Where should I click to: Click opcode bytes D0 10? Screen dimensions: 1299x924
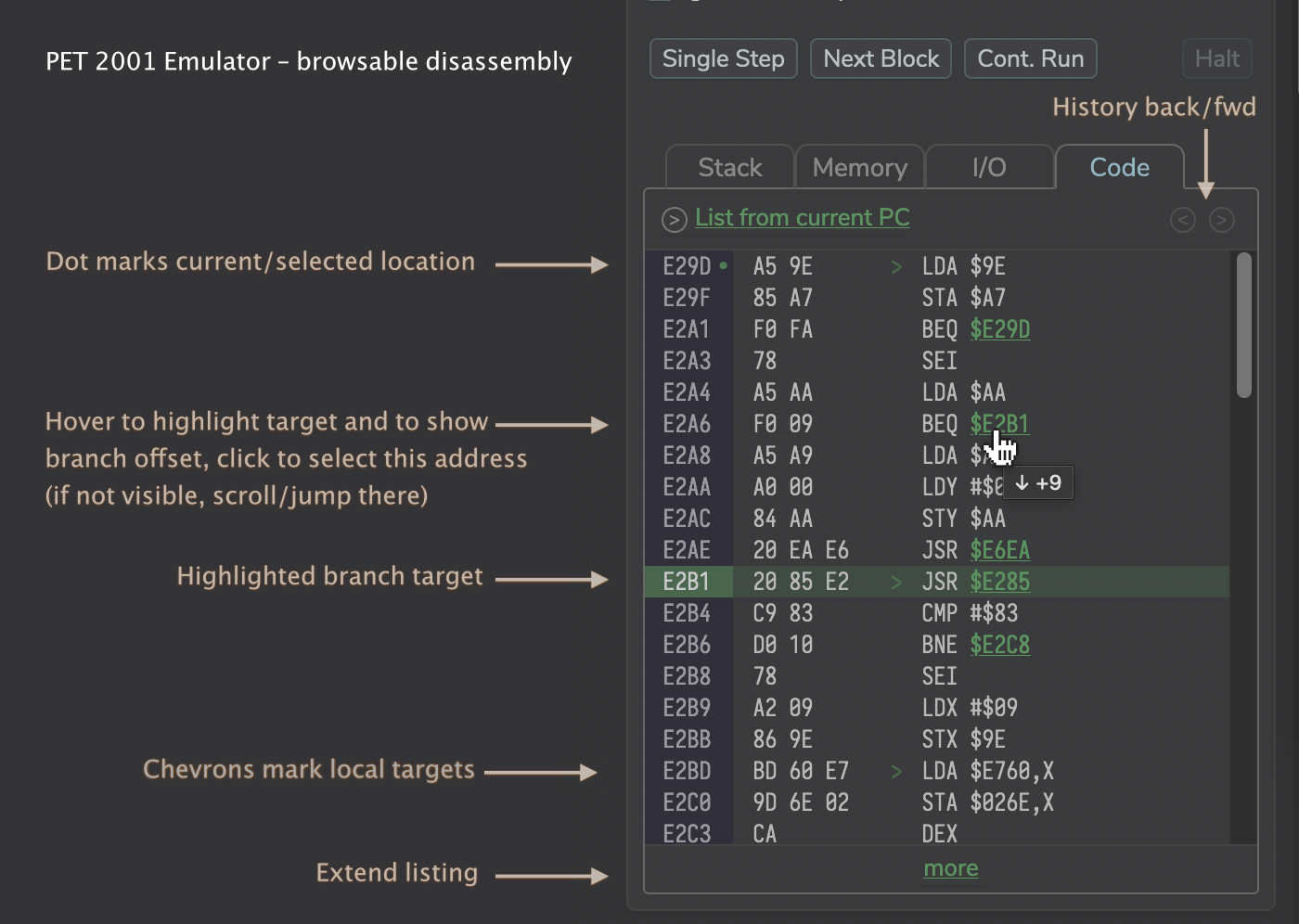pos(783,645)
